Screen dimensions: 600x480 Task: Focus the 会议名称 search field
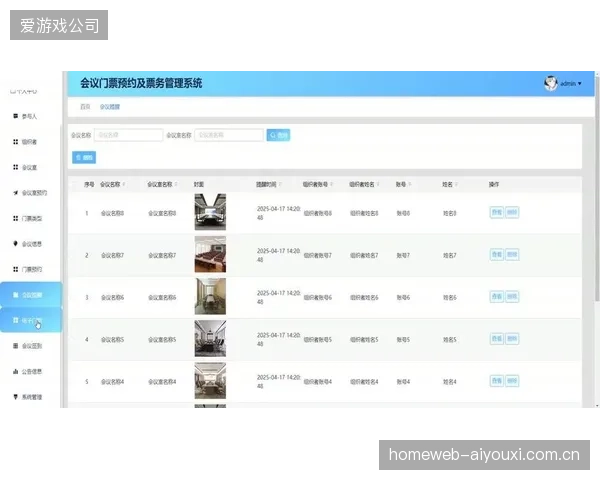129,135
